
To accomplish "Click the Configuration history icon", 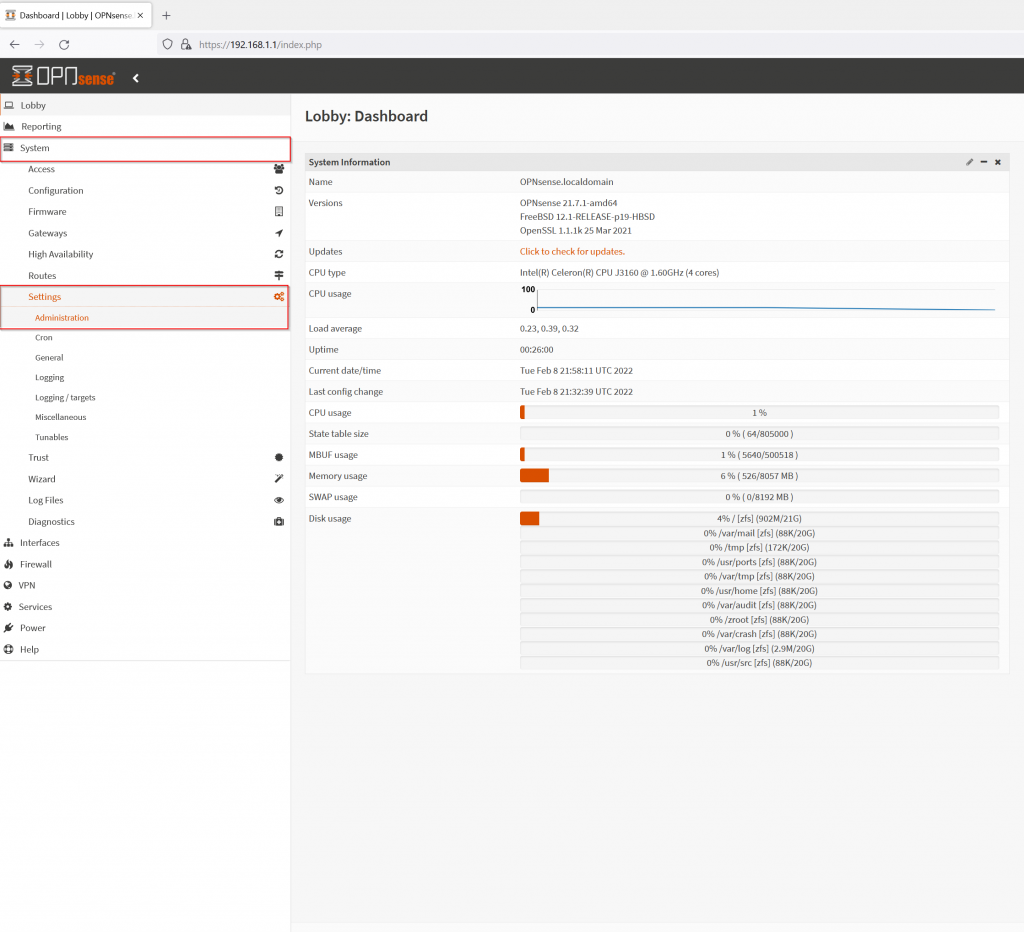I will [x=278, y=190].
